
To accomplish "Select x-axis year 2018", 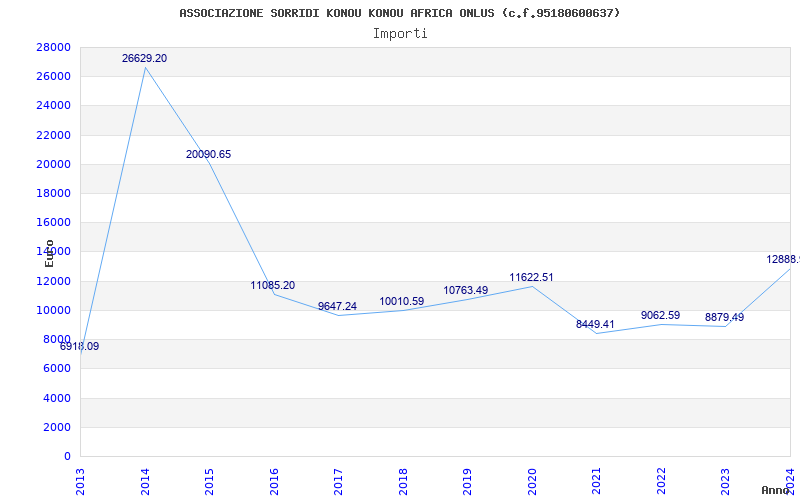I will pyautogui.click(x=403, y=482).
